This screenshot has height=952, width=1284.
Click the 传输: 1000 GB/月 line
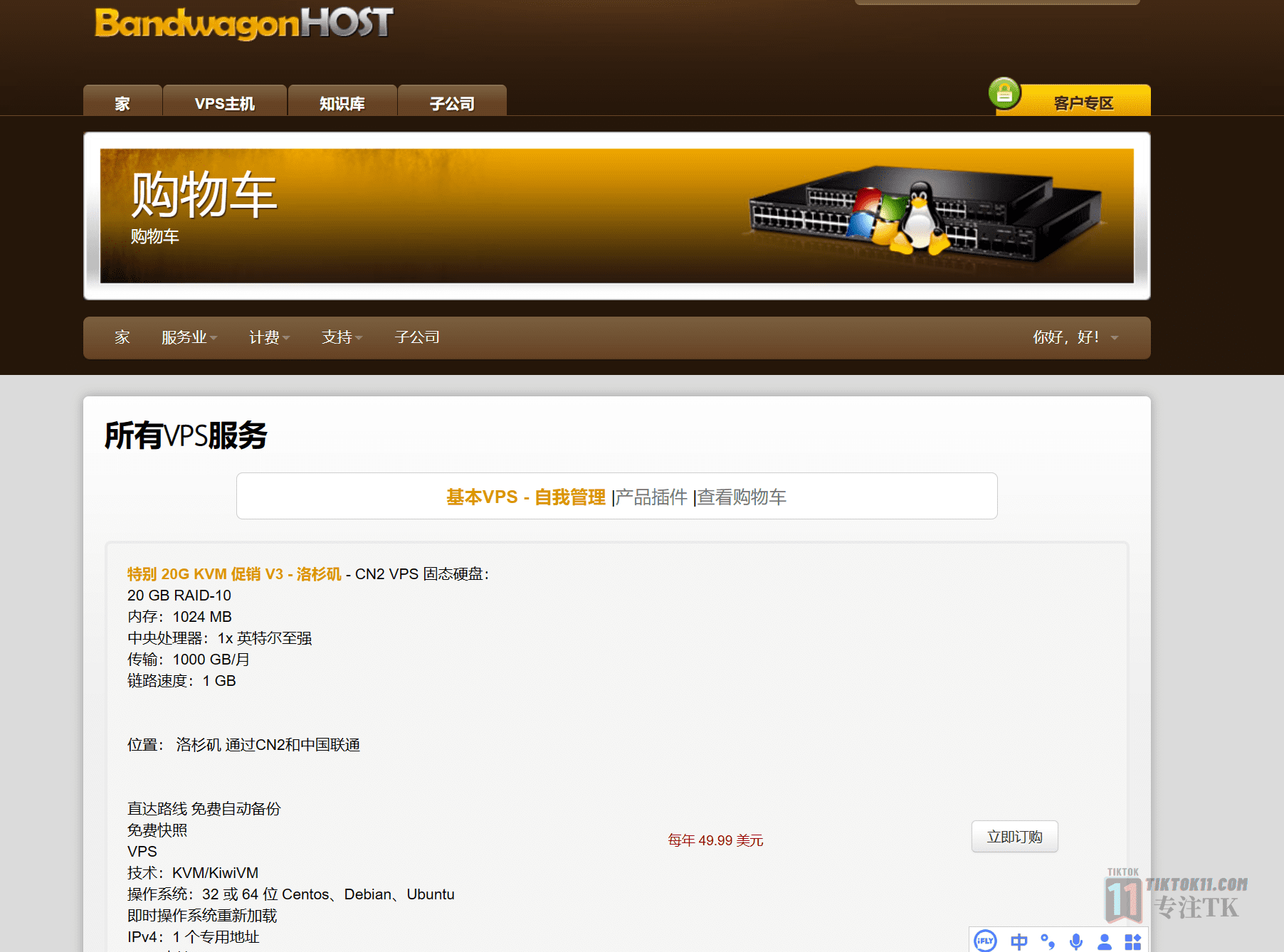(189, 659)
